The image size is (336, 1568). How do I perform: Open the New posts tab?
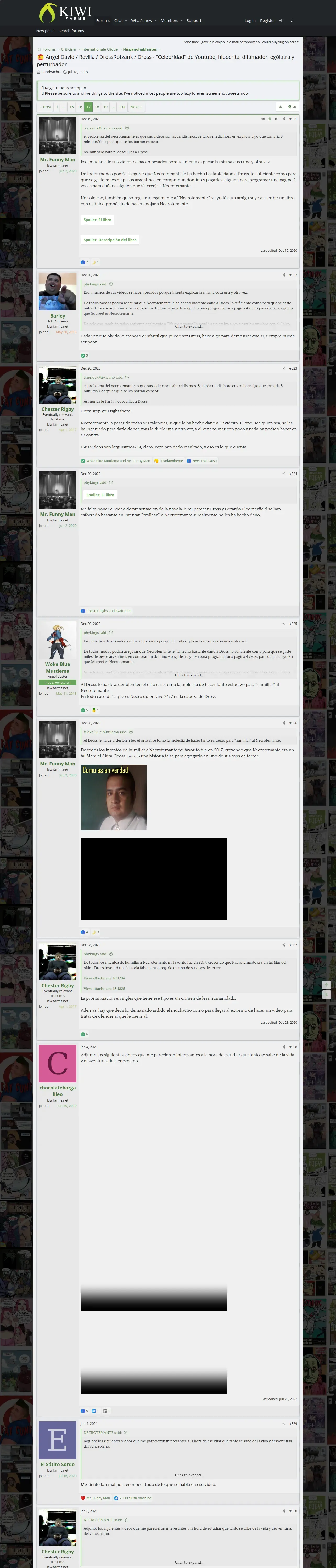pyautogui.click(x=45, y=30)
